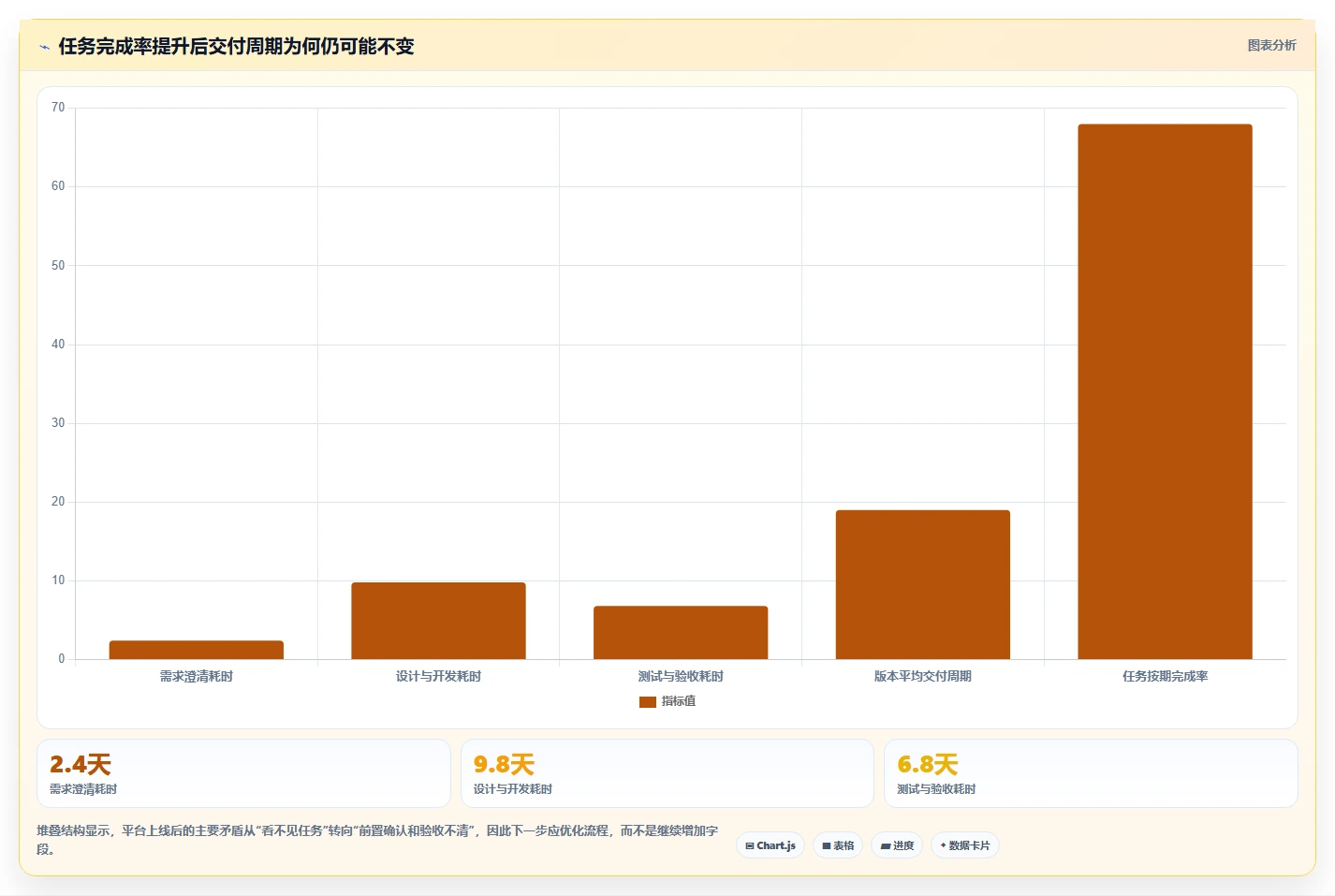The width and height of the screenshot is (1335, 896).
Task: Click the Chart.js tag chip
Action: (770, 845)
